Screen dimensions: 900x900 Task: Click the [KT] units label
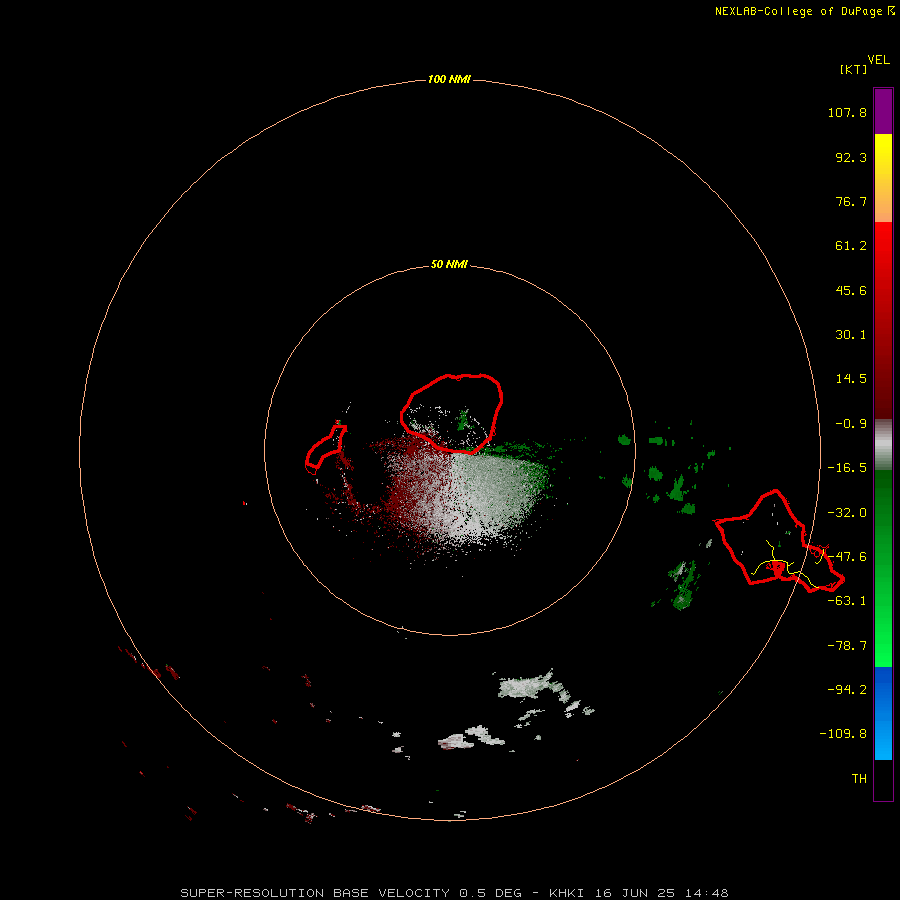pyautogui.click(x=853, y=69)
